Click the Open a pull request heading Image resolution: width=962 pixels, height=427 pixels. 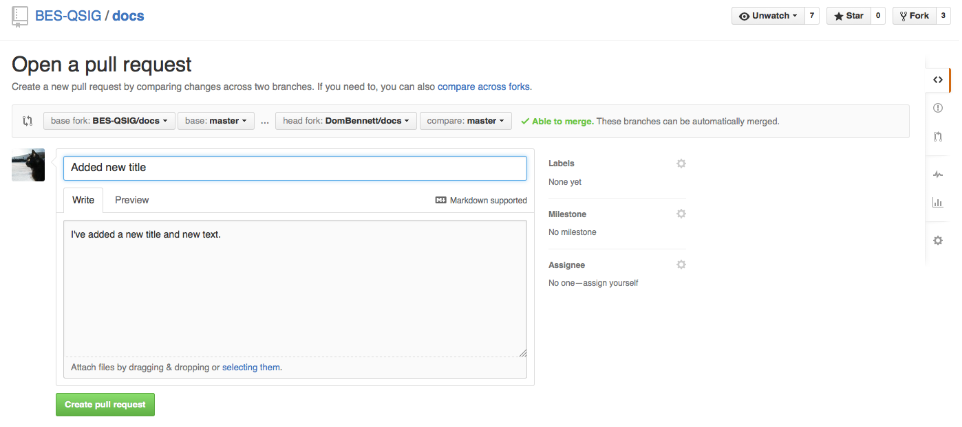pyautogui.click(x=102, y=64)
